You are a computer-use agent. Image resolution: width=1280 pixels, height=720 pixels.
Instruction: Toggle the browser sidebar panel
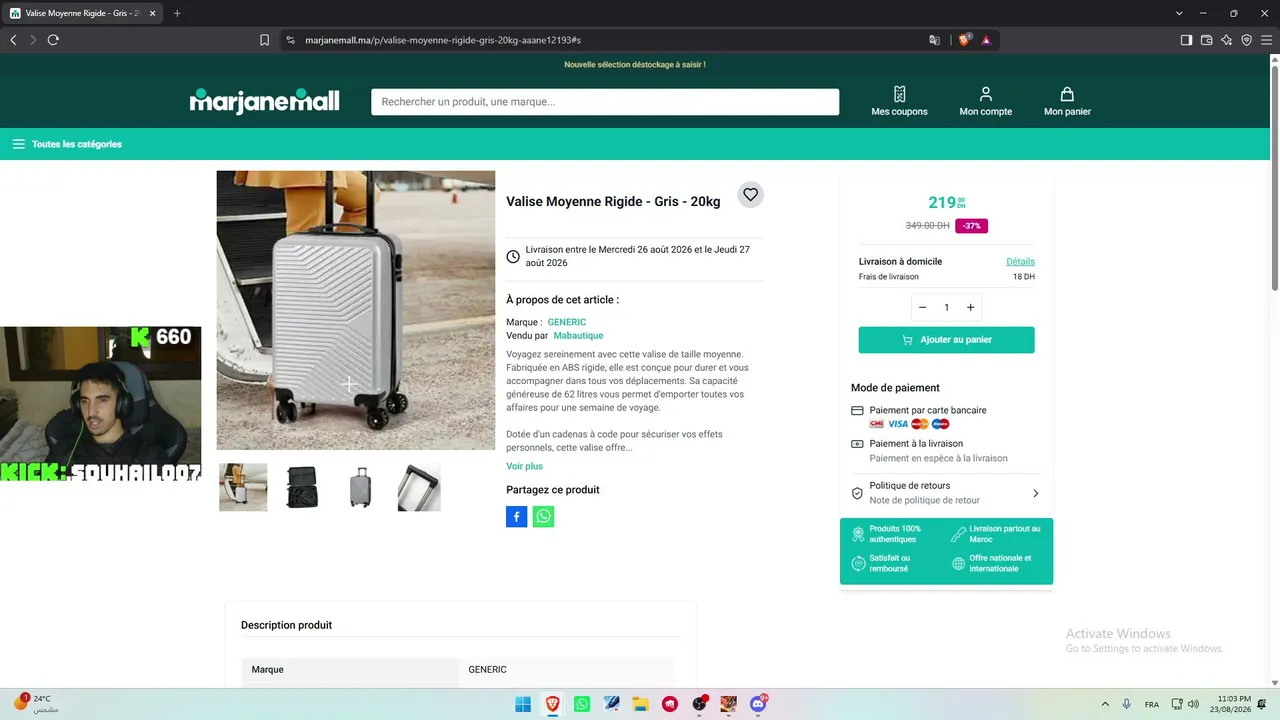pyautogui.click(x=1186, y=40)
